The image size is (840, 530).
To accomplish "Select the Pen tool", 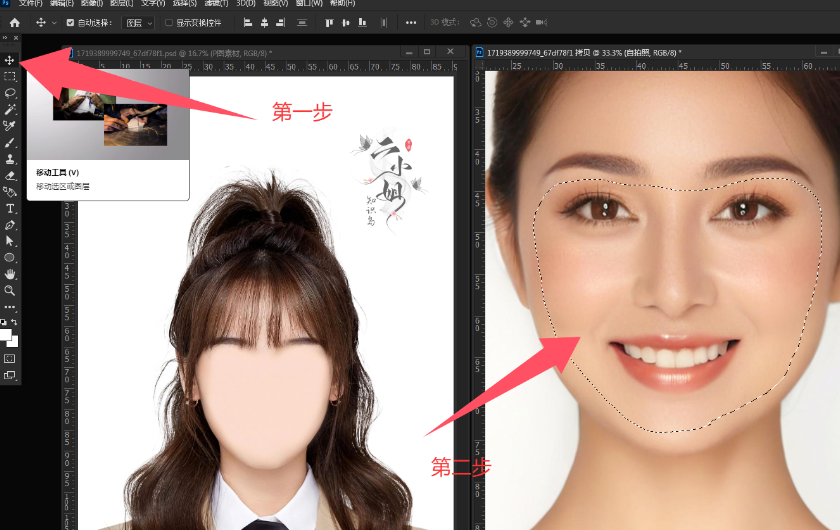I will point(10,225).
